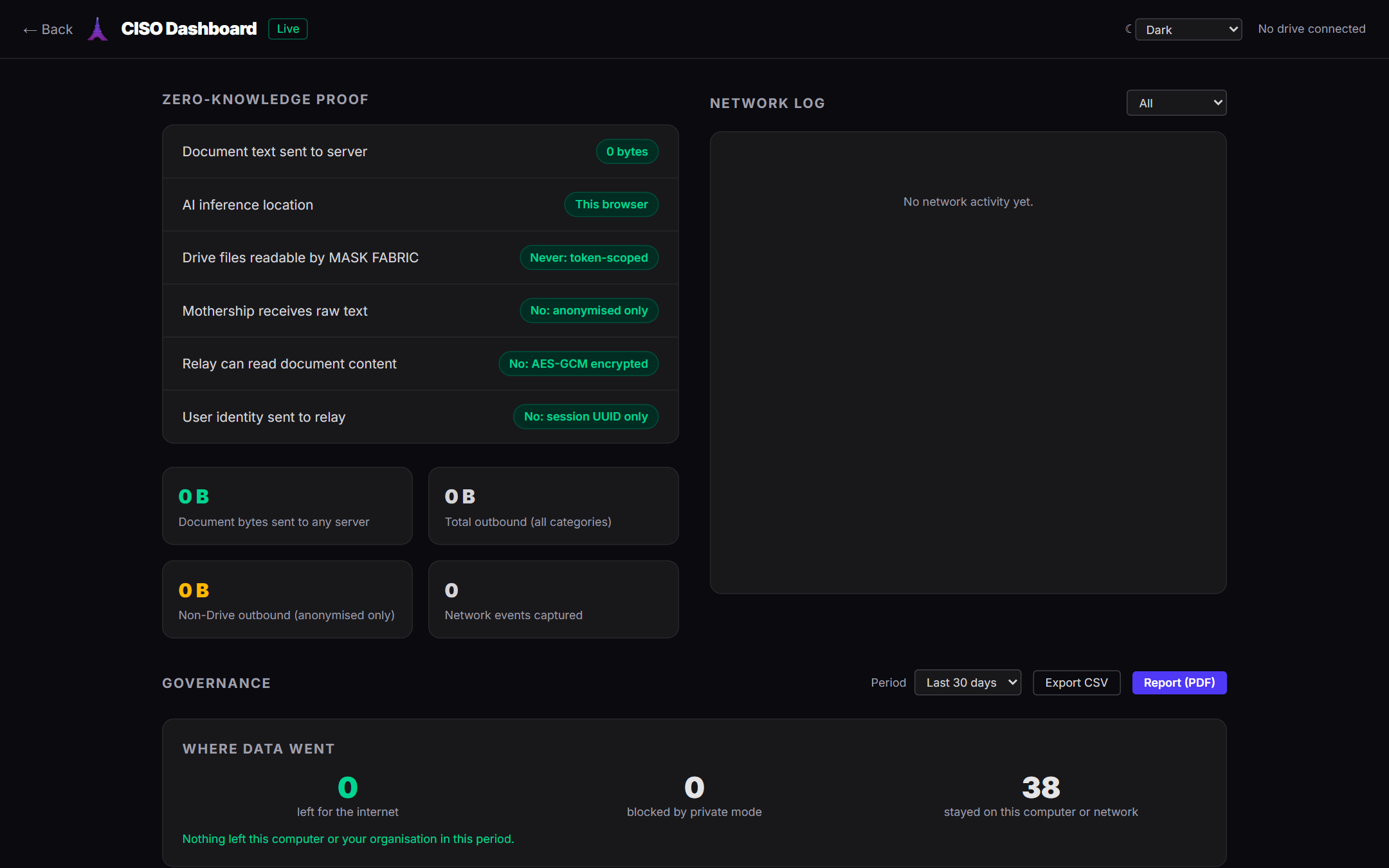Click the Period label
Screen dimensions: 1389x868
point(888,683)
